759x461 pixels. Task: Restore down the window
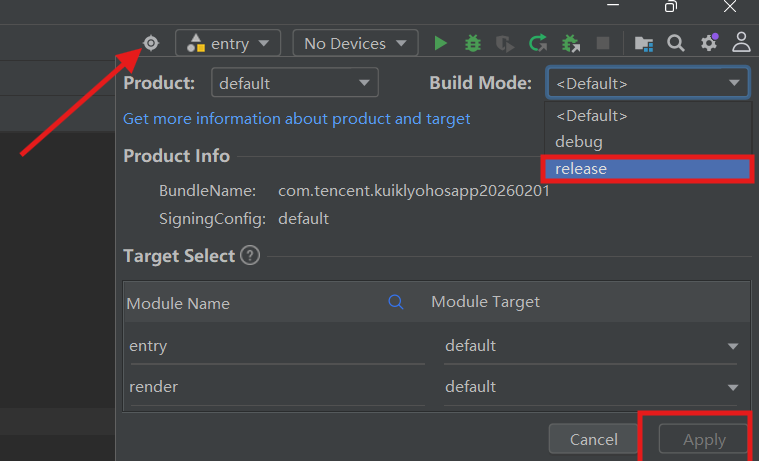coord(671,6)
